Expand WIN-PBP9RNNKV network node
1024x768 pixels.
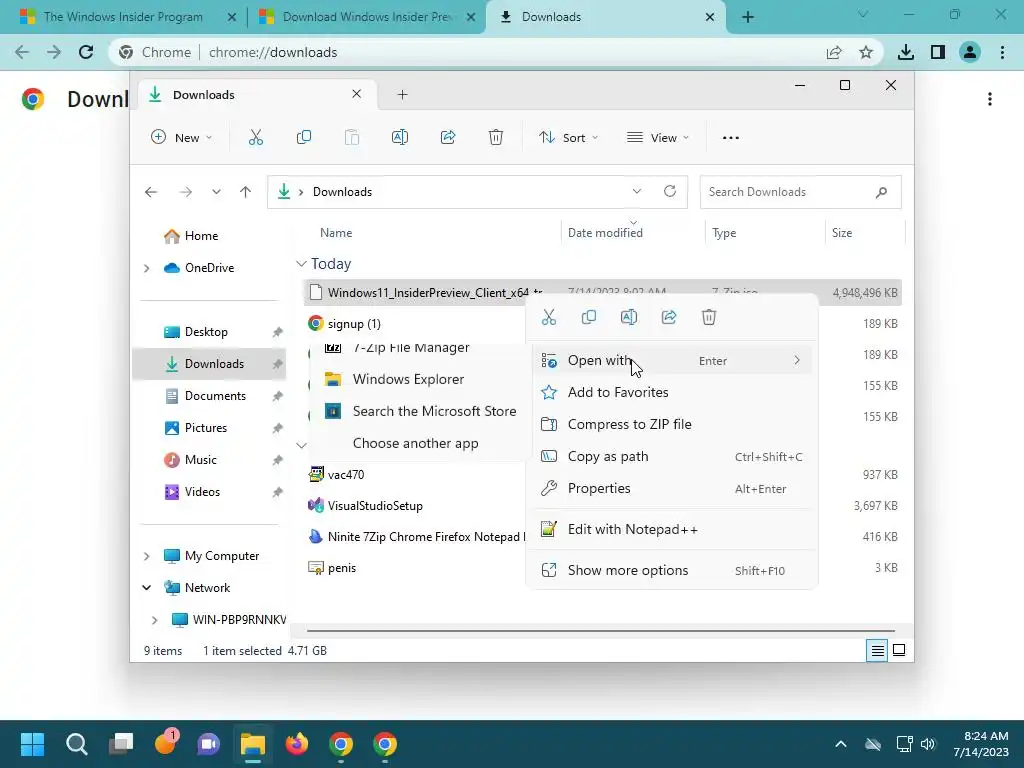[155, 620]
